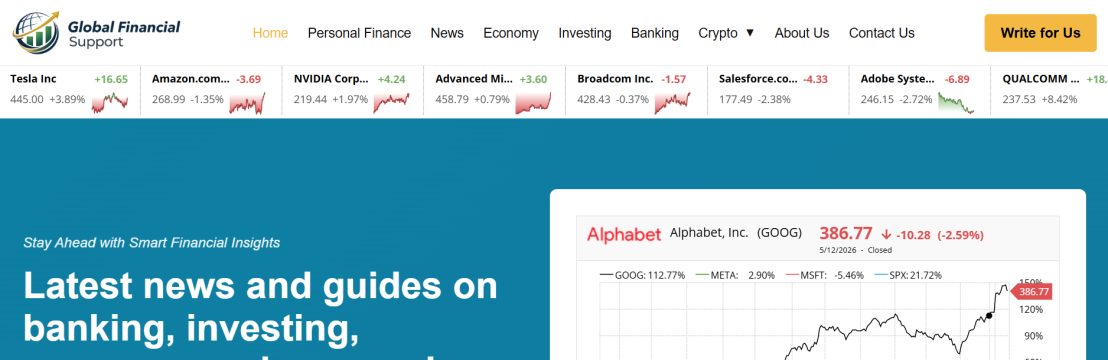Viewport: 1108px width, 360px height.
Task: Select the QUALCOMM ticker entry
Action: tap(1049, 90)
